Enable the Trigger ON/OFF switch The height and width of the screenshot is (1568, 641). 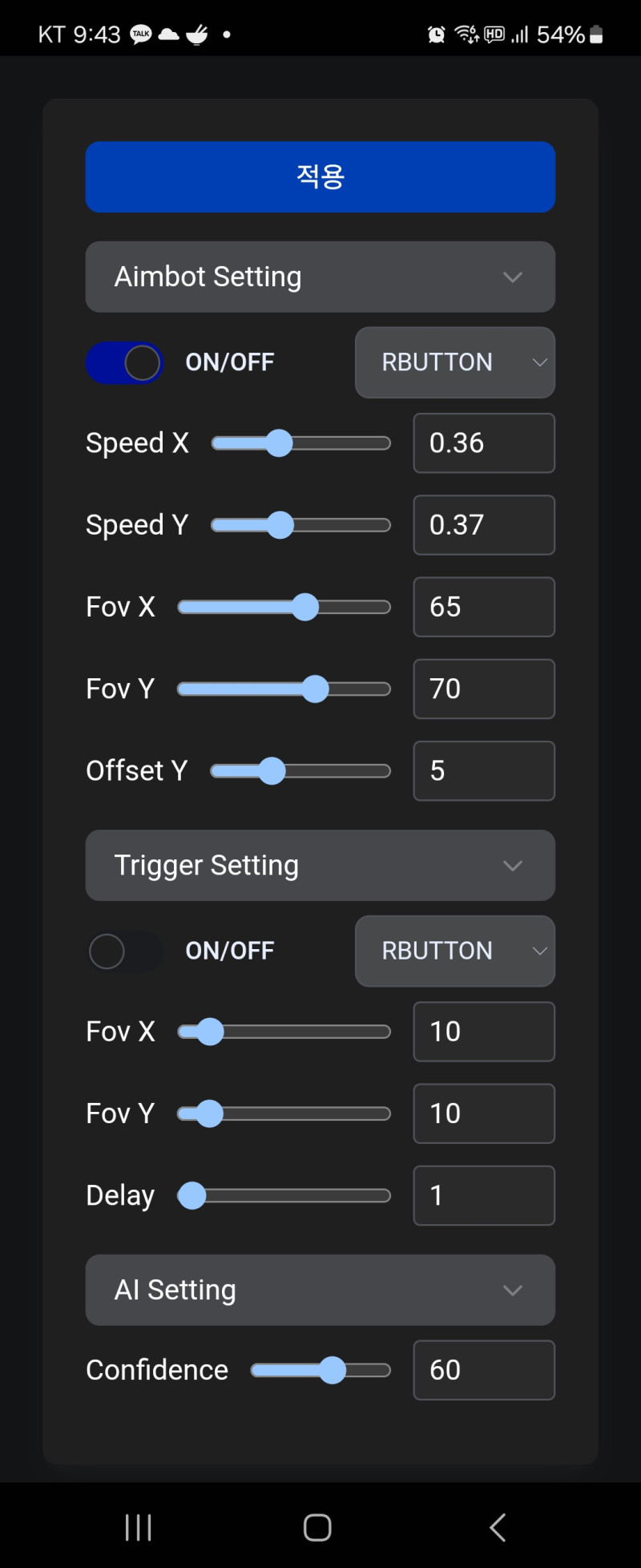pos(125,951)
